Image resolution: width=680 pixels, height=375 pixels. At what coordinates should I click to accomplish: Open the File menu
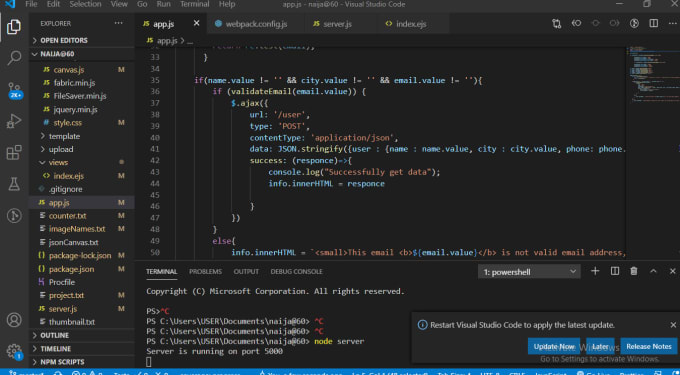31,4
